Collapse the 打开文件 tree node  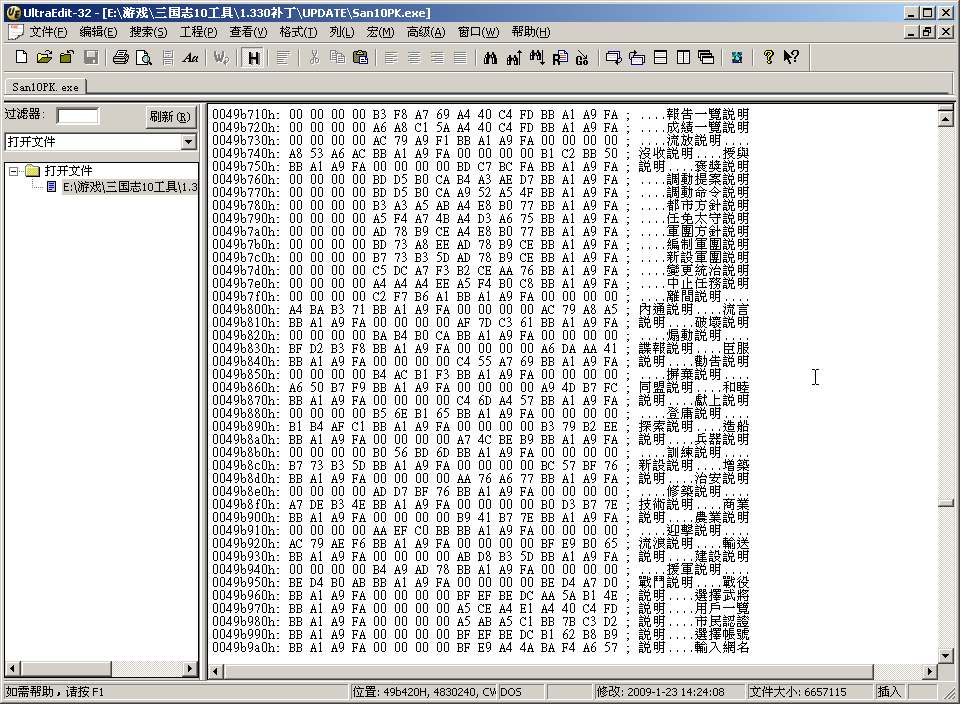pyautogui.click(x=15, y=171)
